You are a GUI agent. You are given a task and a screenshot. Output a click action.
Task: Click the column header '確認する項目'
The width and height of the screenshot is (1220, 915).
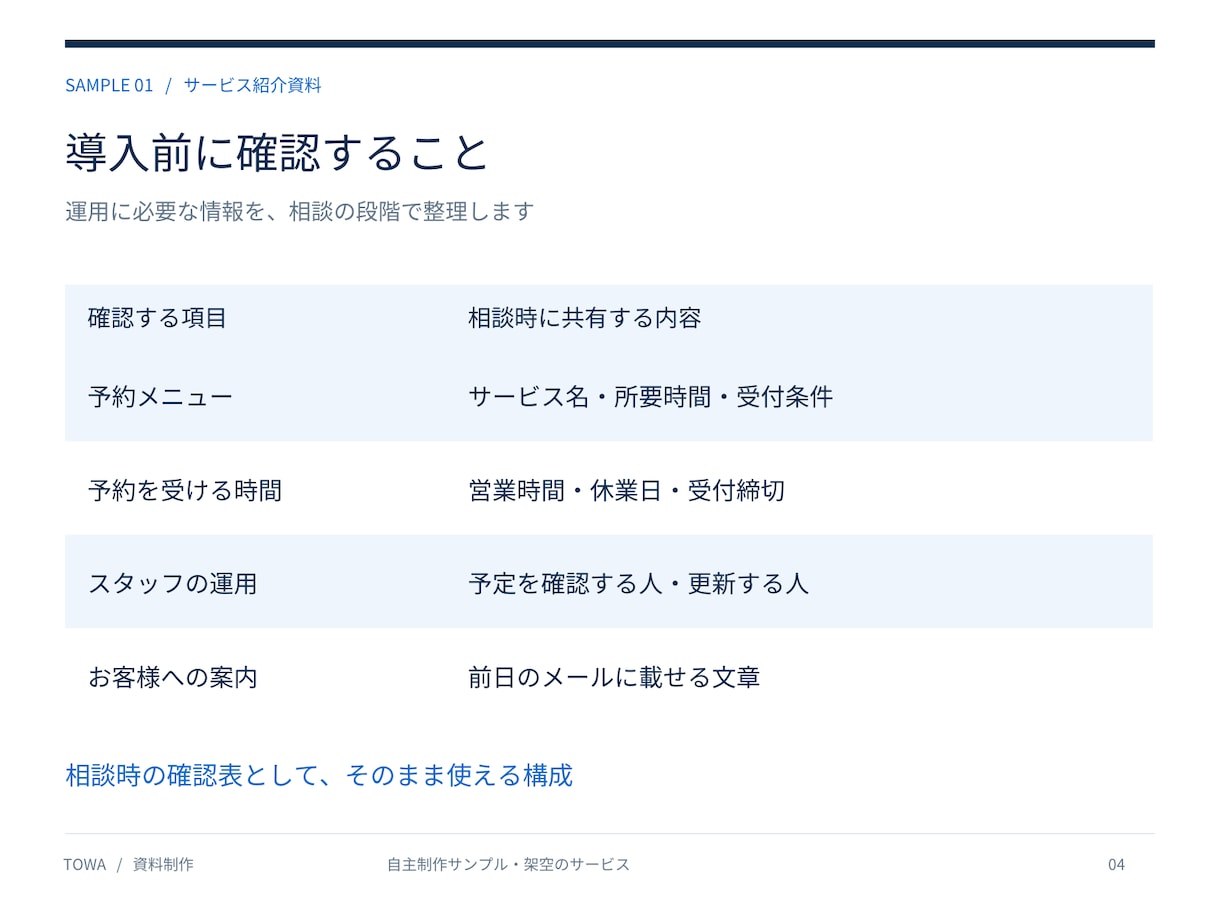click(158, 318)
